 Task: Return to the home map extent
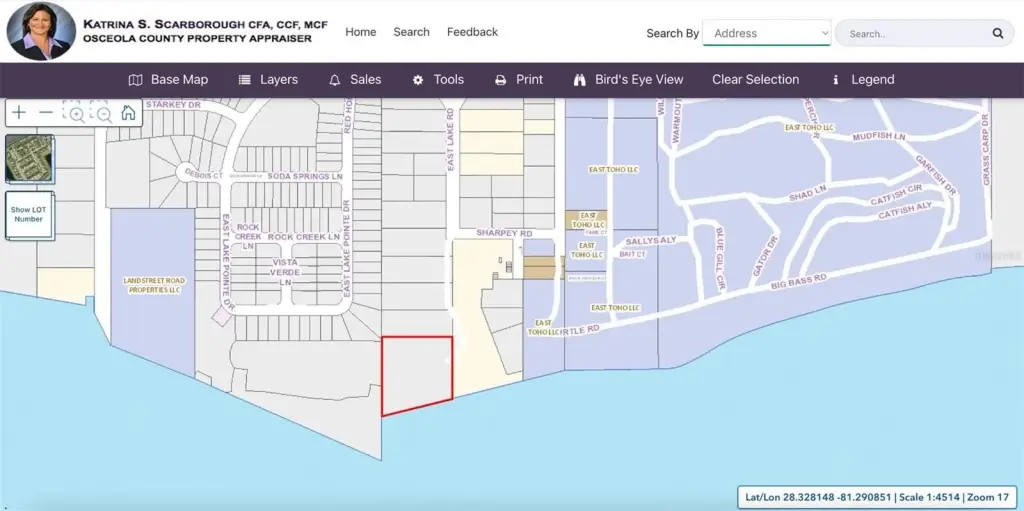pos(129,112)
